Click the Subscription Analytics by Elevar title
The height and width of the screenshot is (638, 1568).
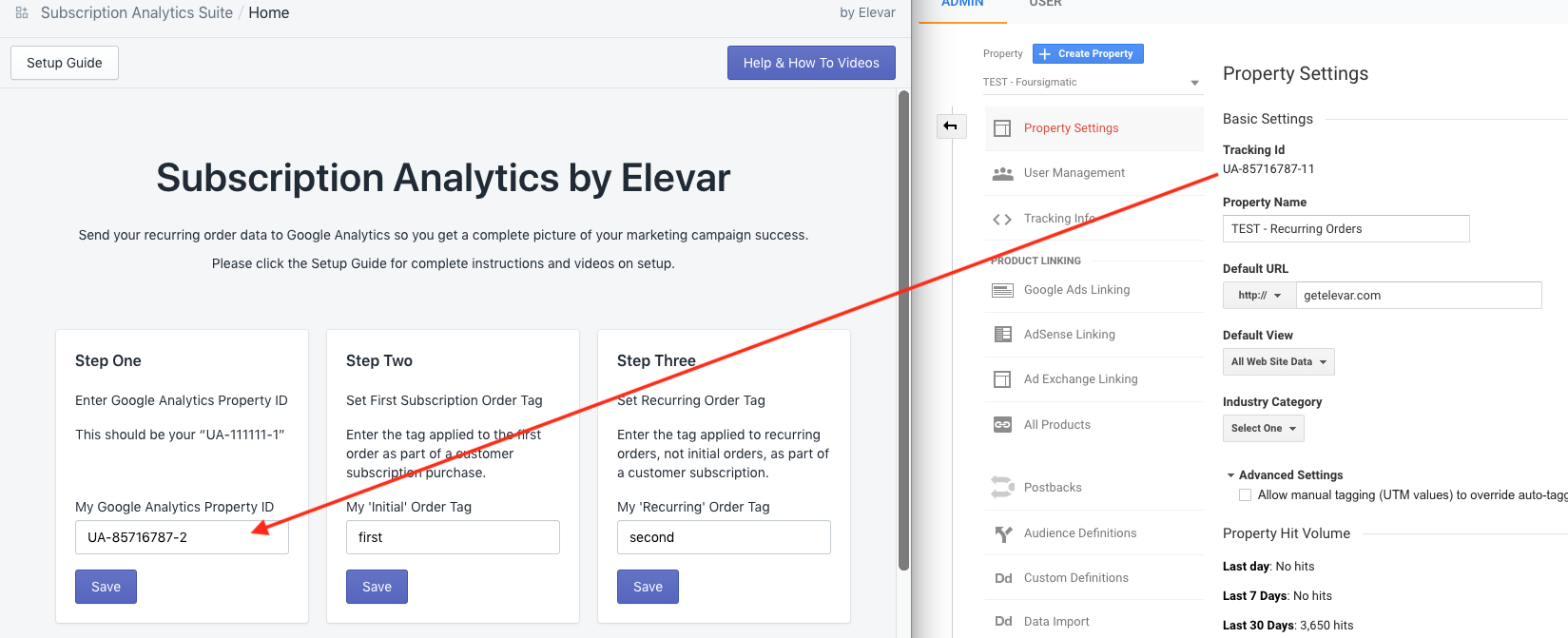[x=443, y=178]
